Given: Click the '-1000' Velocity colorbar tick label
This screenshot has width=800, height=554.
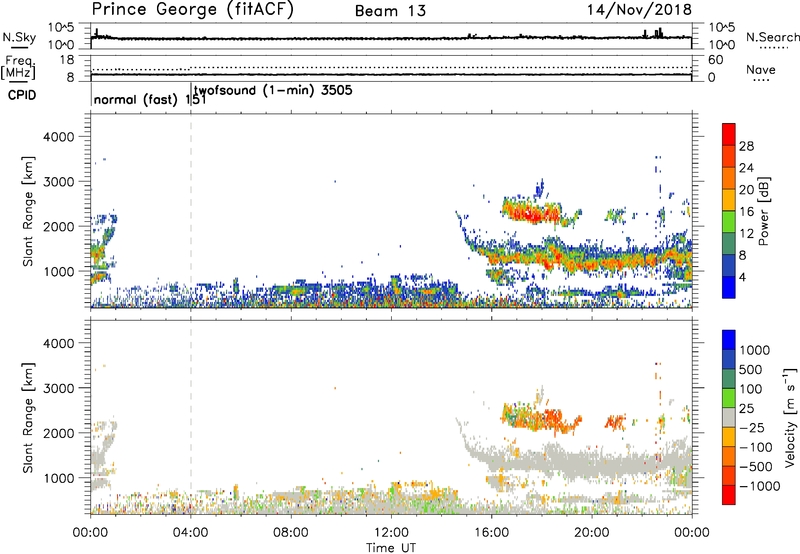Looking at the screenshot, I should [x=760, y=486].
